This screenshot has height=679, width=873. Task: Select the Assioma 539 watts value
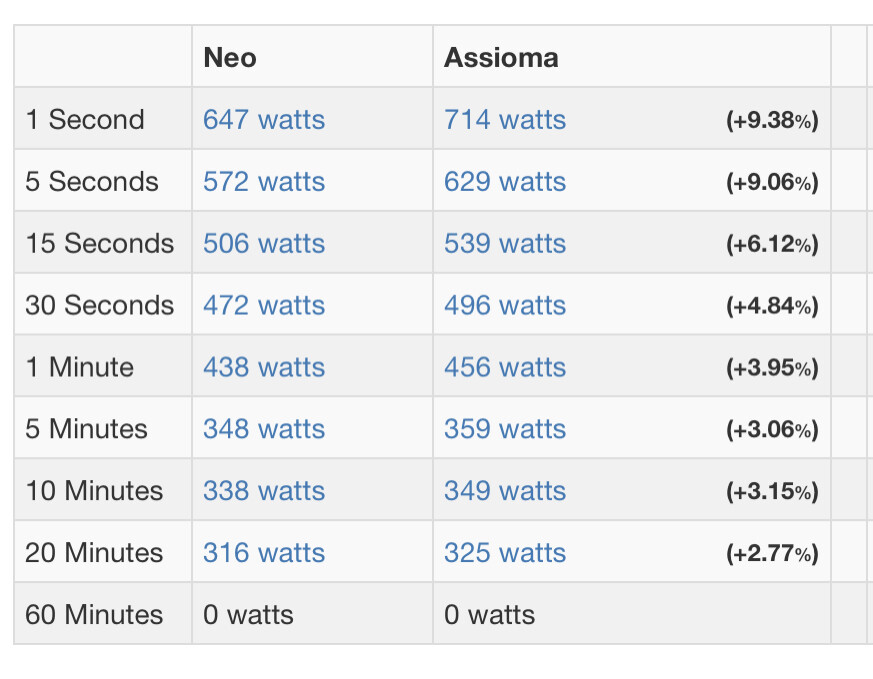pyautogui.click(x=505, y=243)
